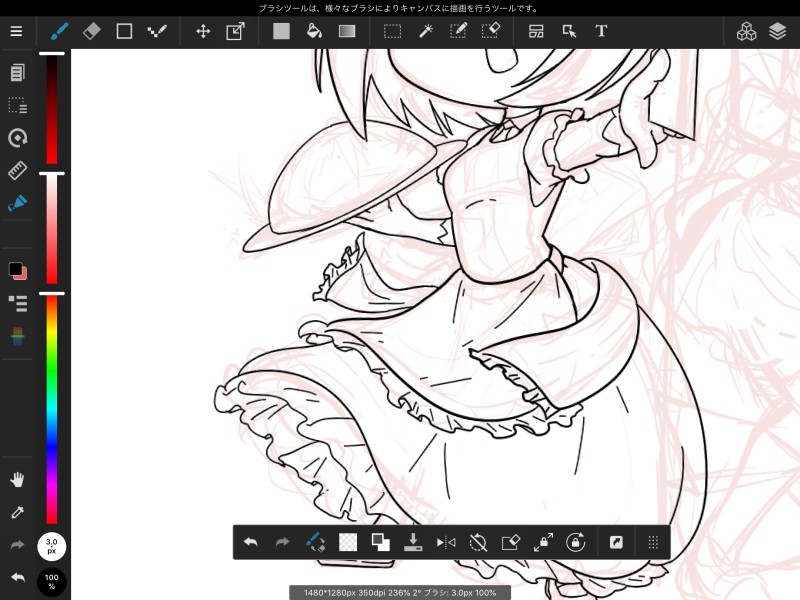Swap colors using overlapping squares icon
The width and height of the screenshot is (800, 600).
click(381, 542)
